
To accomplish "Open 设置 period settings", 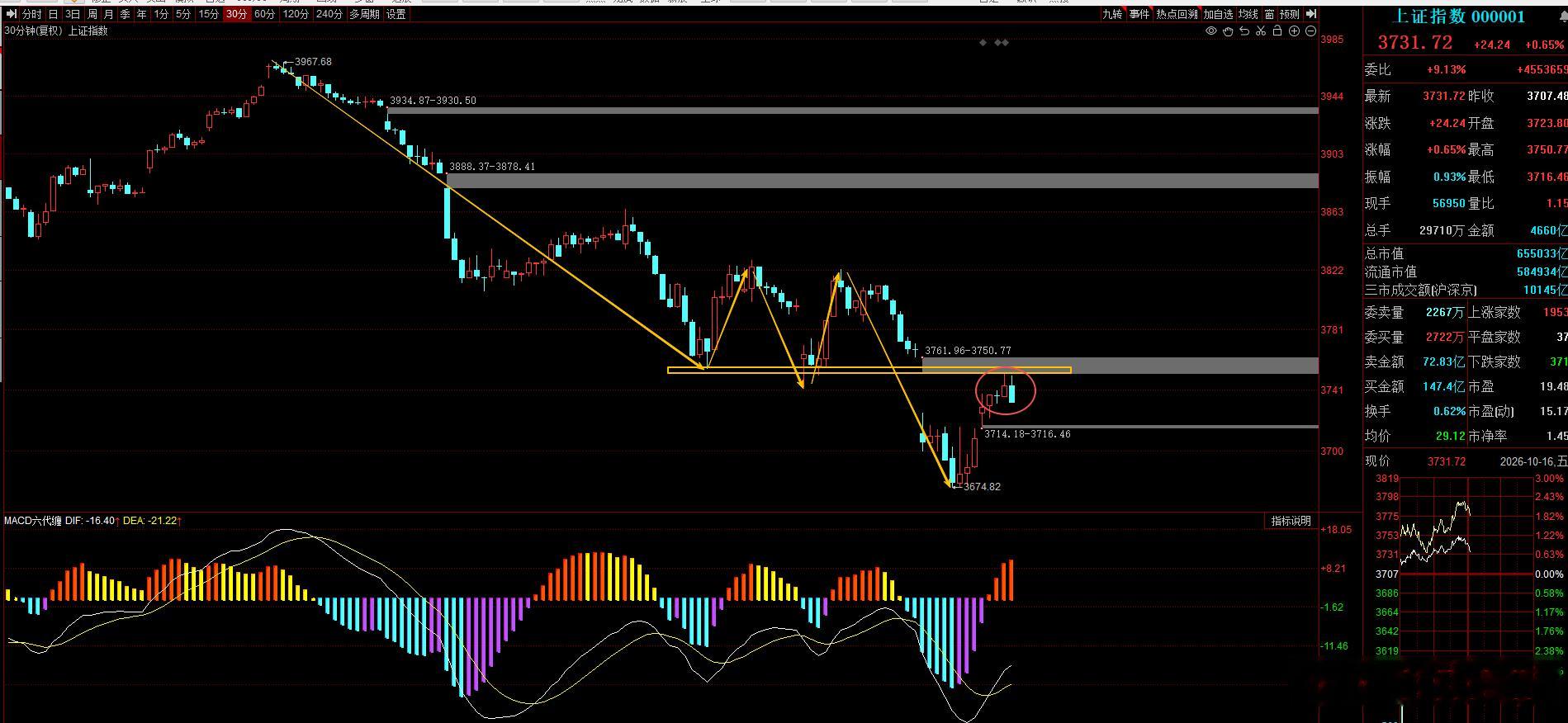I will click(x=396, y=14).
